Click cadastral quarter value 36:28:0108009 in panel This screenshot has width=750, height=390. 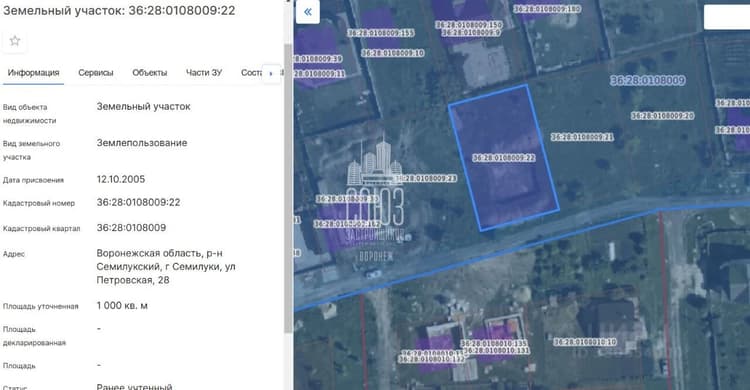[x=131, y=228]
